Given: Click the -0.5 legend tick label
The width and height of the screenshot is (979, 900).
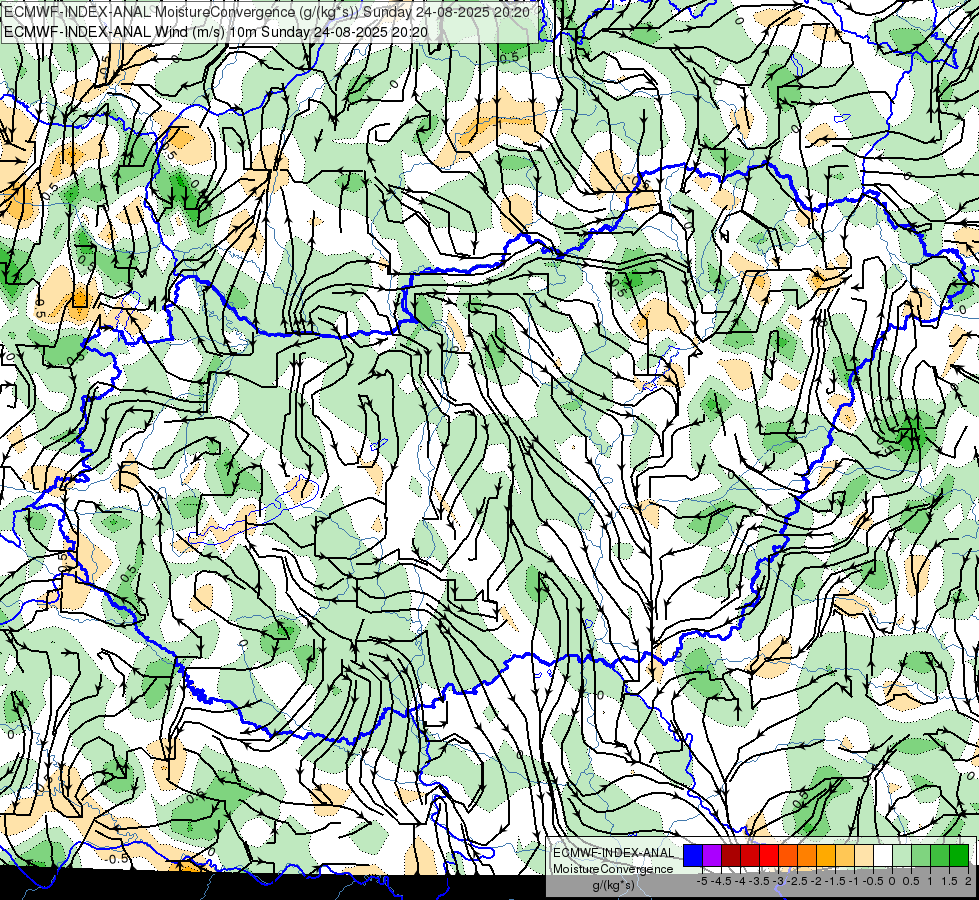Looking at the screenshot, I should 873,881.
